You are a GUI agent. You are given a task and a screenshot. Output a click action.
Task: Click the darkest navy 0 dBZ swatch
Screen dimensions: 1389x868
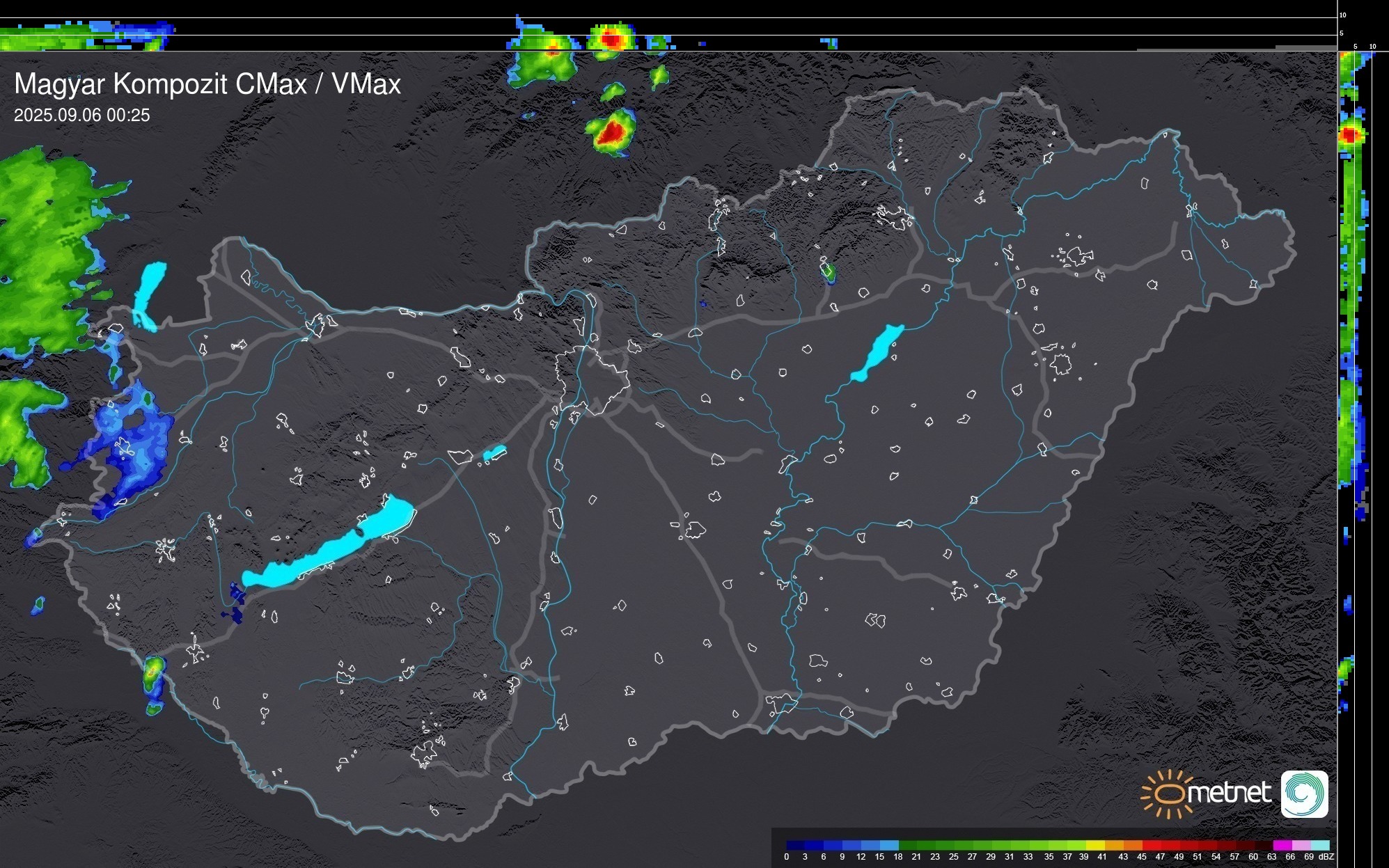pyautogui.click(x=795, y=845)
